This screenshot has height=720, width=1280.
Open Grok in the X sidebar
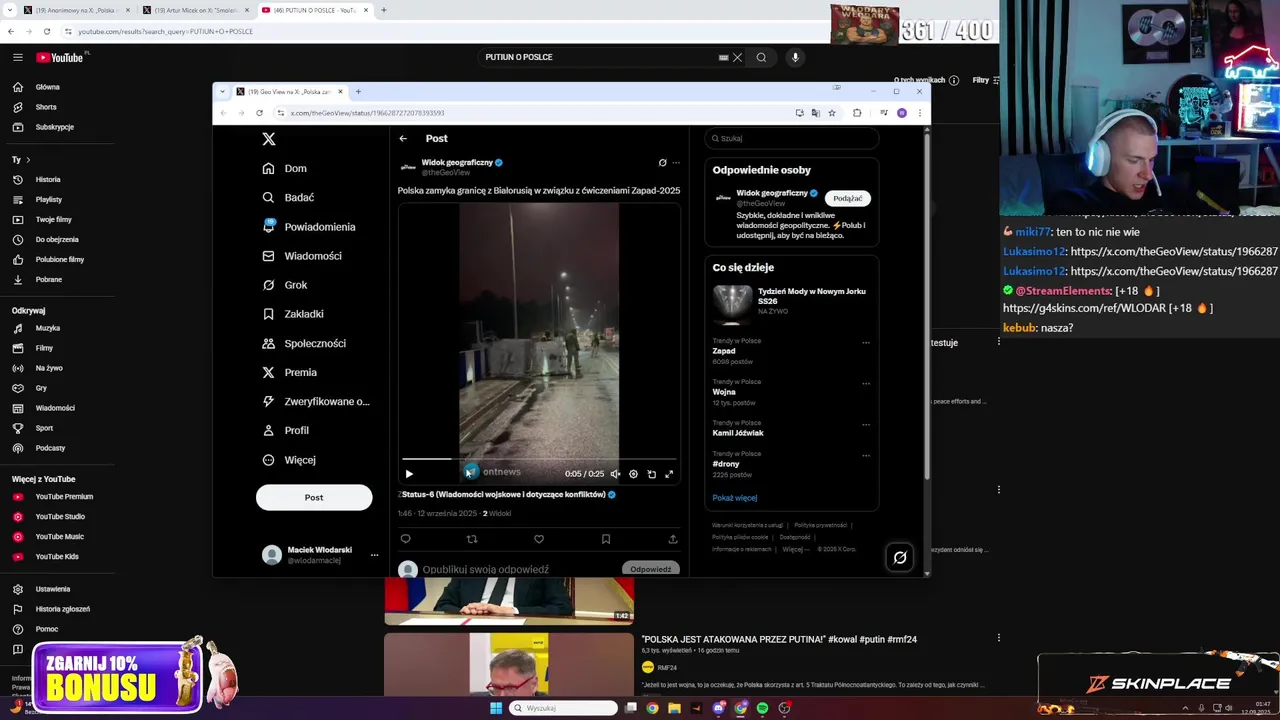(285, 285)
